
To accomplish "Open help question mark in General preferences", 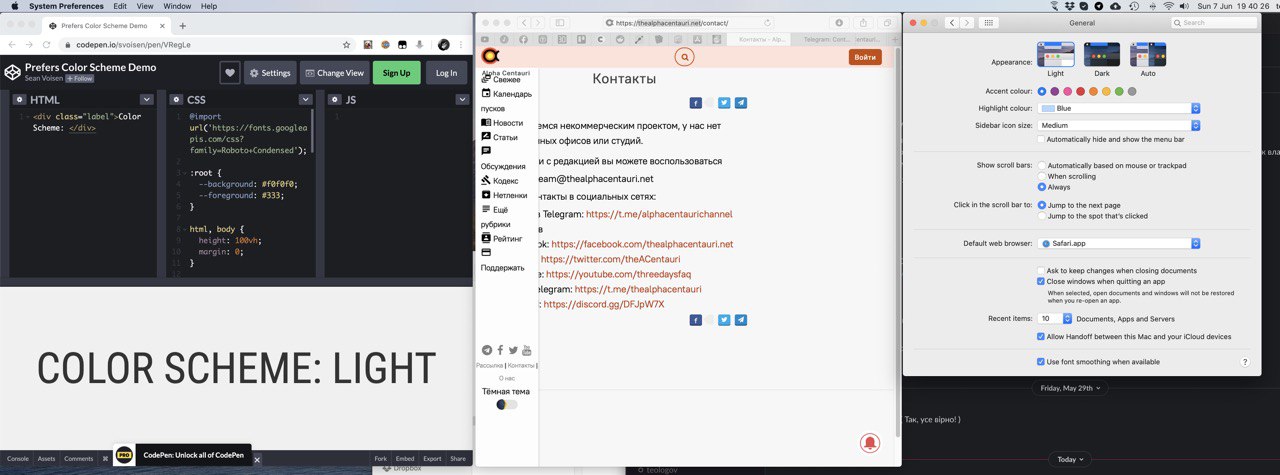I will (x=1245, y=361).
